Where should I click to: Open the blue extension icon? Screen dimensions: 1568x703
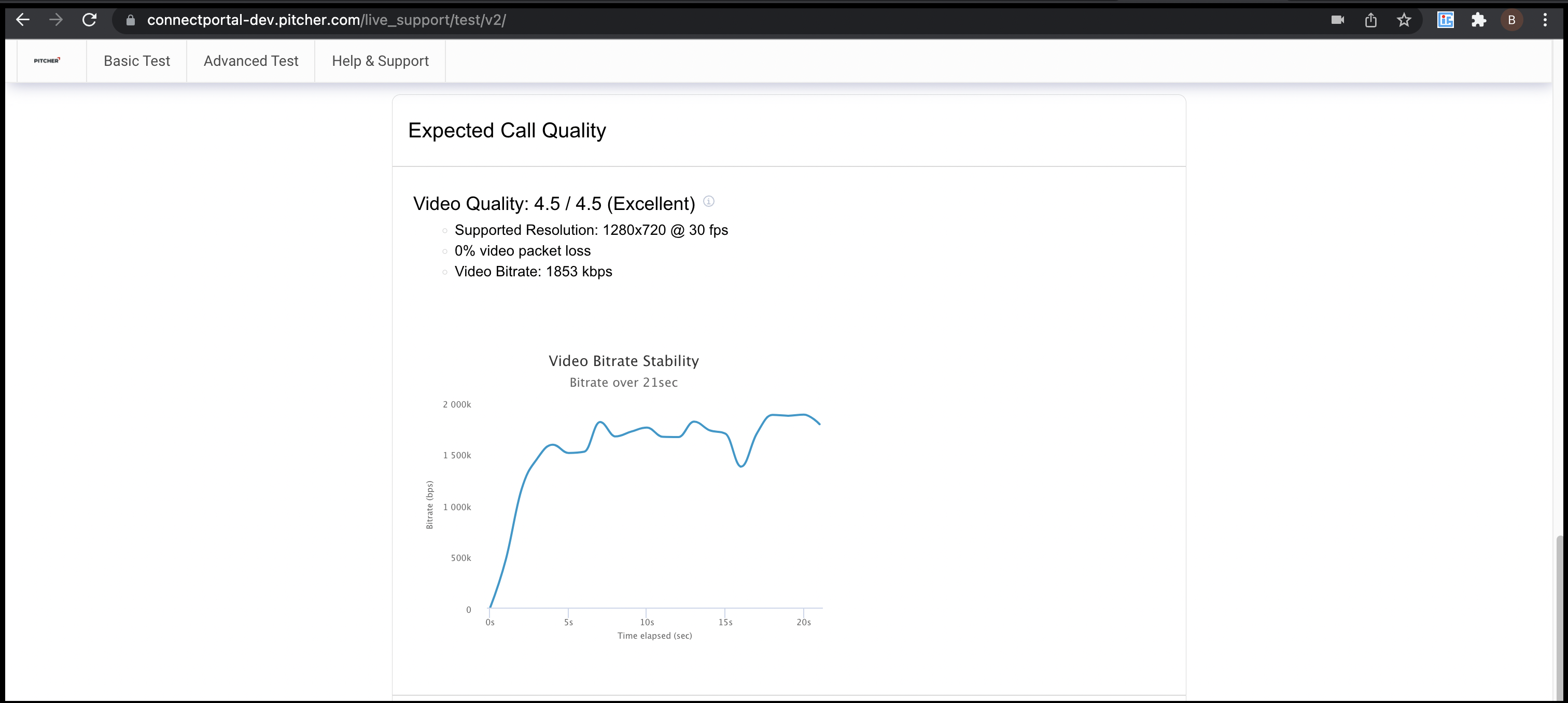tap(1446, 20)
